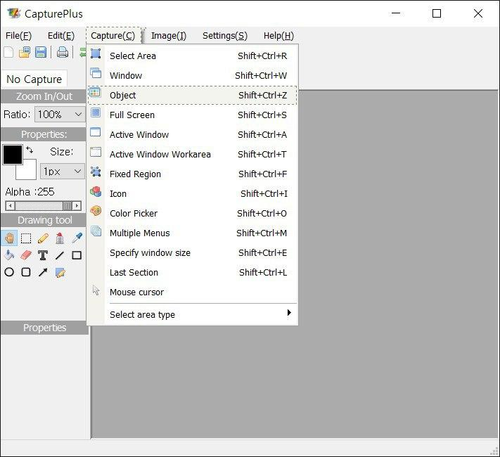Click the Color Picker menu icon

point(96,211)
